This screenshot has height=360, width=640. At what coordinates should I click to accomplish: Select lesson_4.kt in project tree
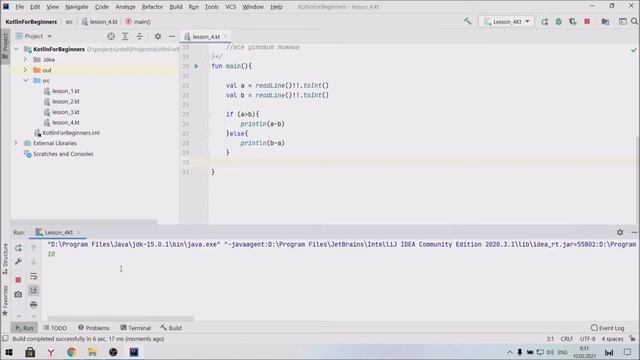(x=62, y=122)
